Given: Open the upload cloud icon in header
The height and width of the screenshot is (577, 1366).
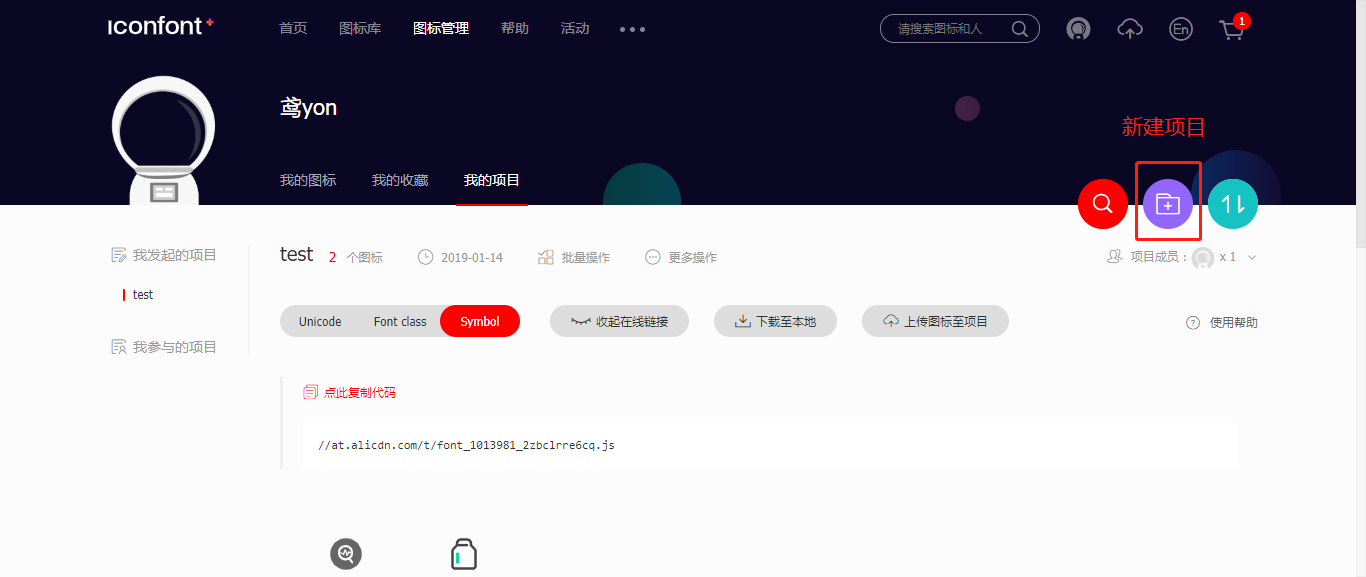Looking at the screenshot, I should point(1129,29).
